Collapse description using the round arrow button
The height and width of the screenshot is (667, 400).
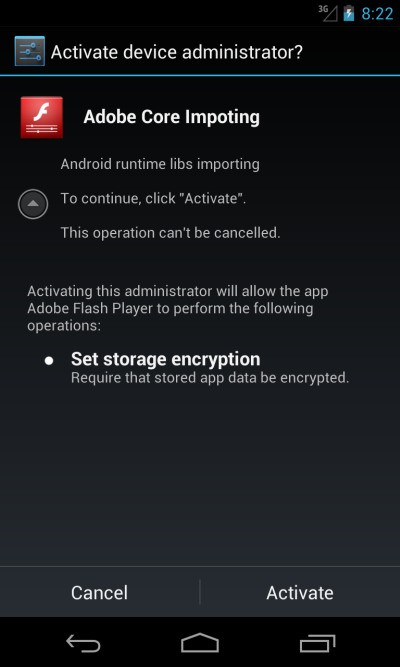click(x=33, y=204)
